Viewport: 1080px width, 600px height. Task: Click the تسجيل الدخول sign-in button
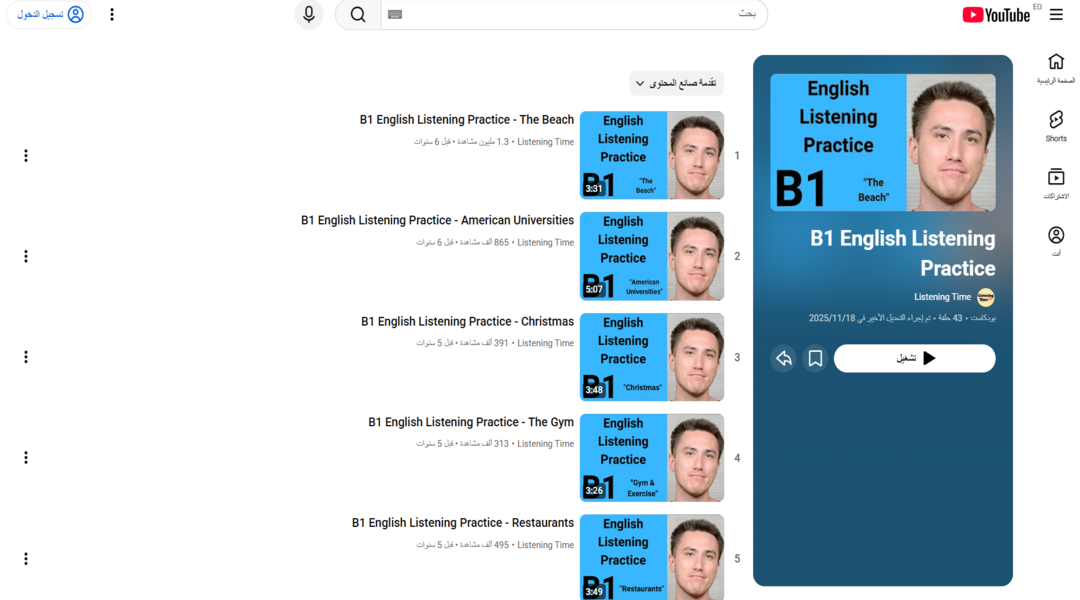coord(48,14)
